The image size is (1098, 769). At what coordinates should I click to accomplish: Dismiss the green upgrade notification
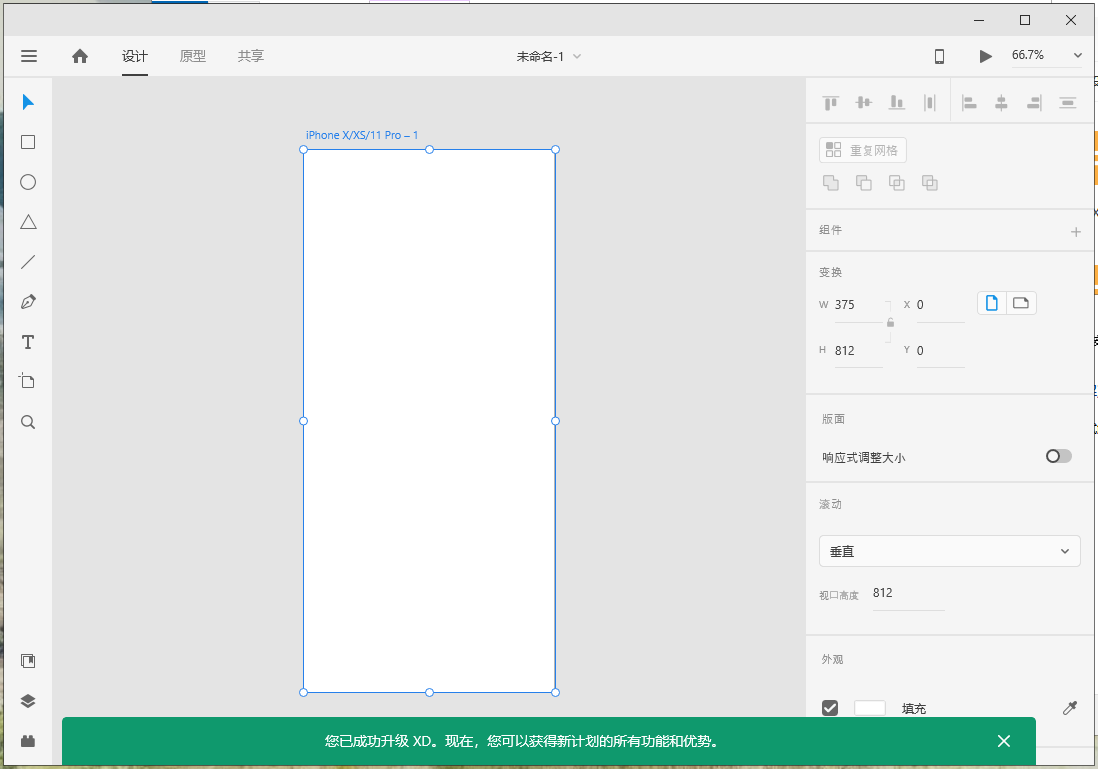tap(1003, 741)
